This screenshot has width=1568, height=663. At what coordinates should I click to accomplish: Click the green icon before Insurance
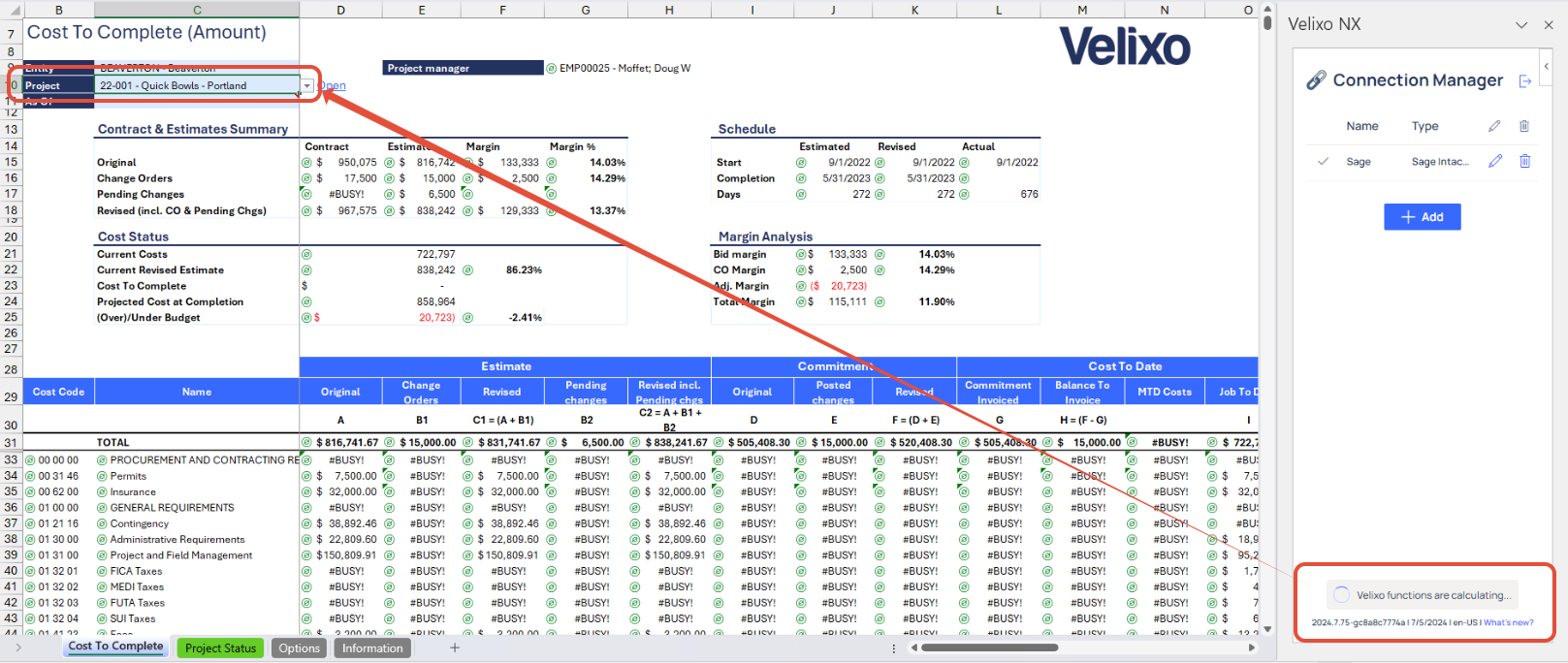pos(102,491)
